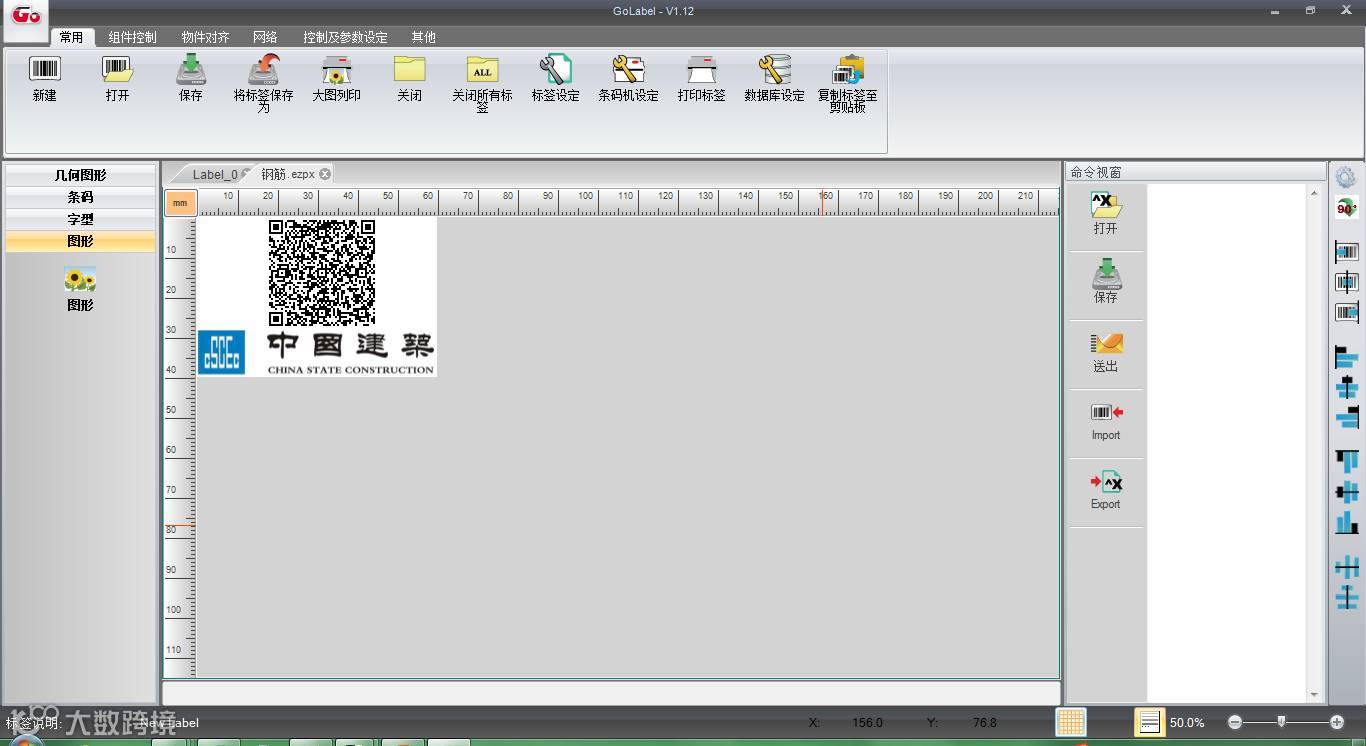
Task: Click the 命令视窗 panel title
Action: tap(1096, 172)
